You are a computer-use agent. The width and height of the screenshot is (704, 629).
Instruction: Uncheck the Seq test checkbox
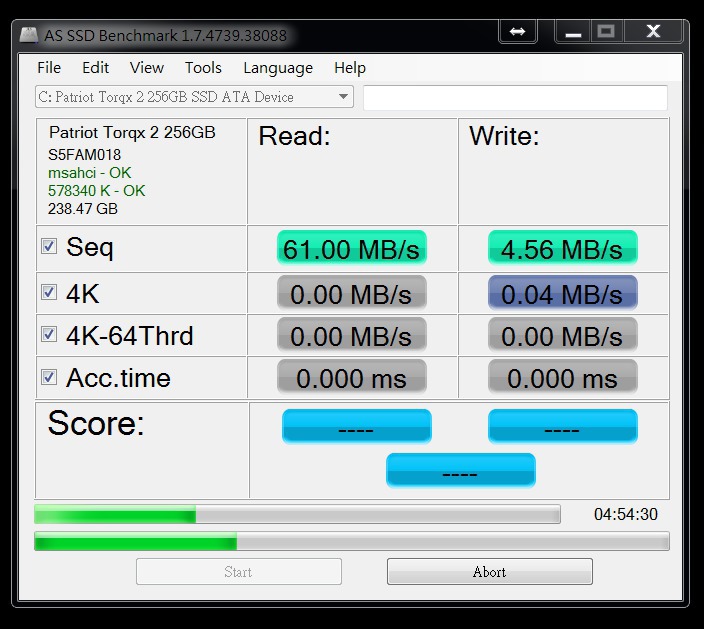click(49, 246)
